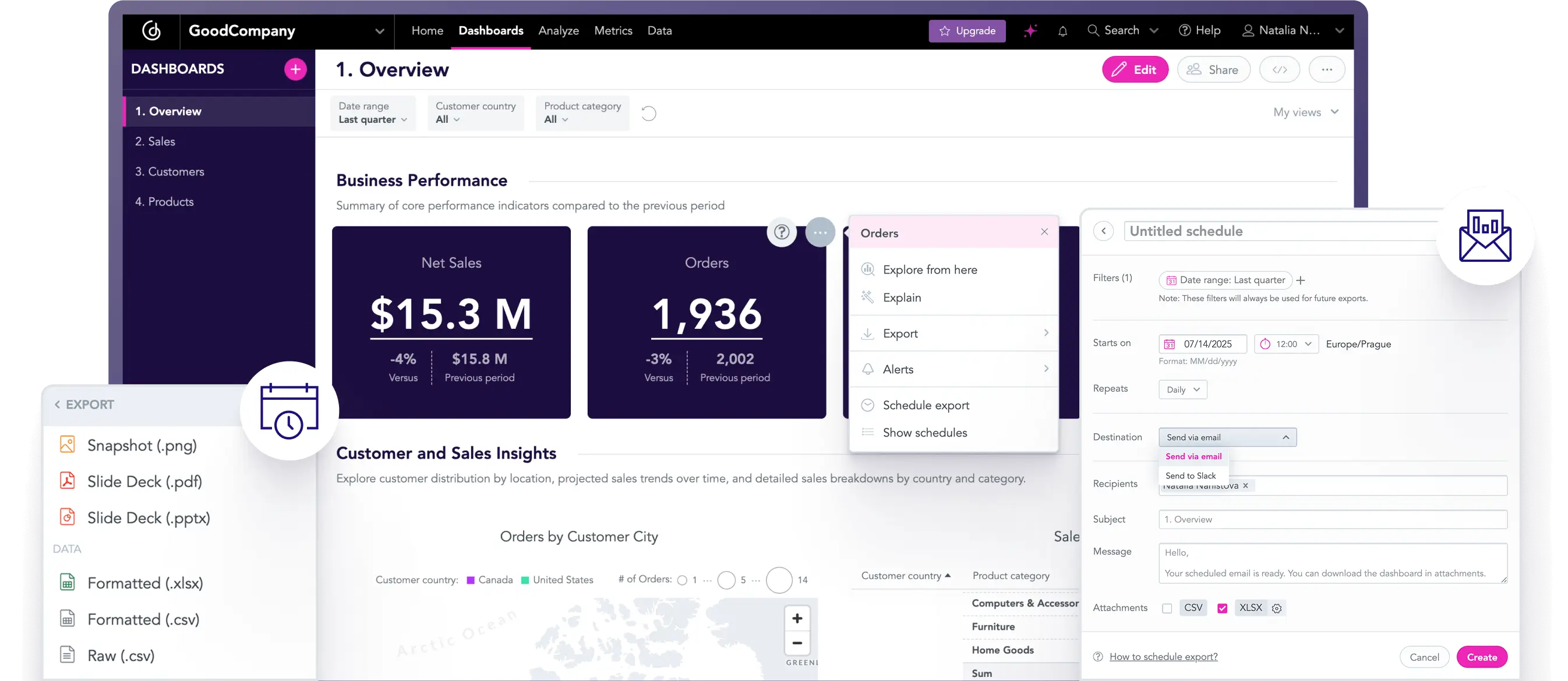Open the 4. Products dashboard

coord(219,201)
